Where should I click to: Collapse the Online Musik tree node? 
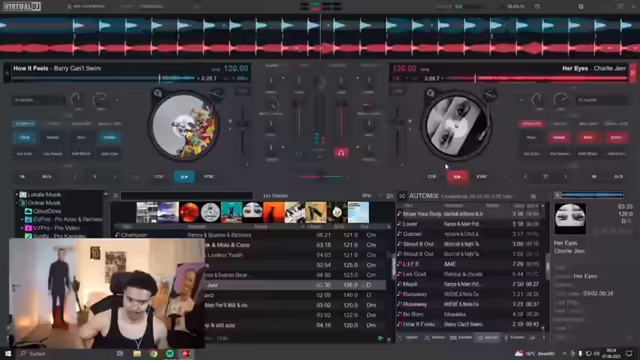tap(17, 203)
